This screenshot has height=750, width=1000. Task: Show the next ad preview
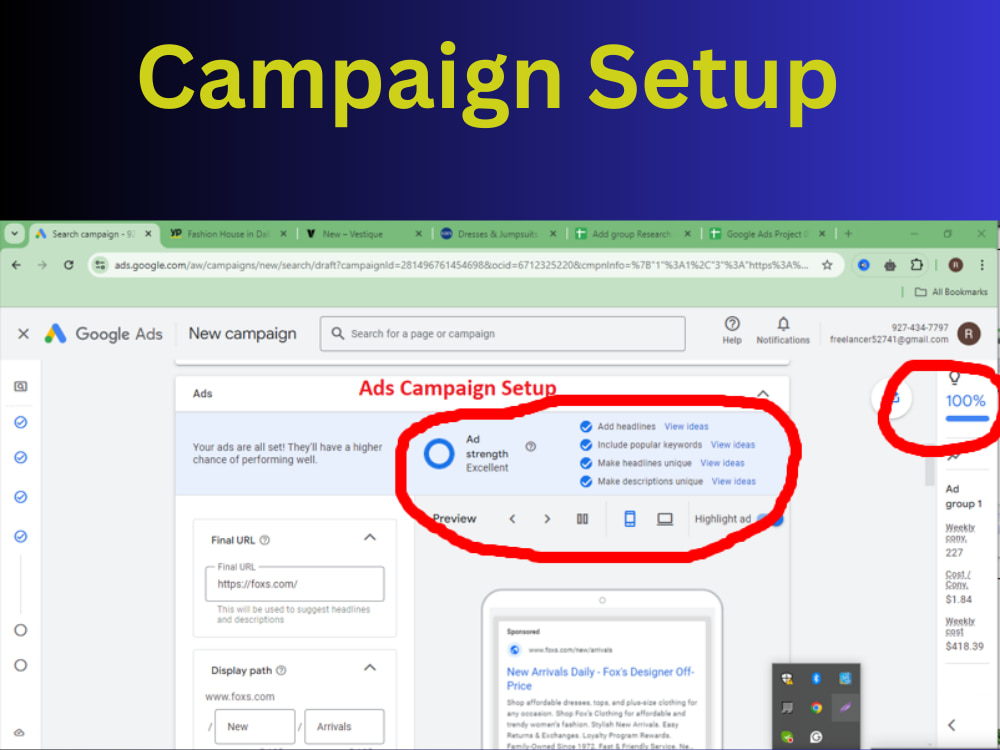(547, 519)
